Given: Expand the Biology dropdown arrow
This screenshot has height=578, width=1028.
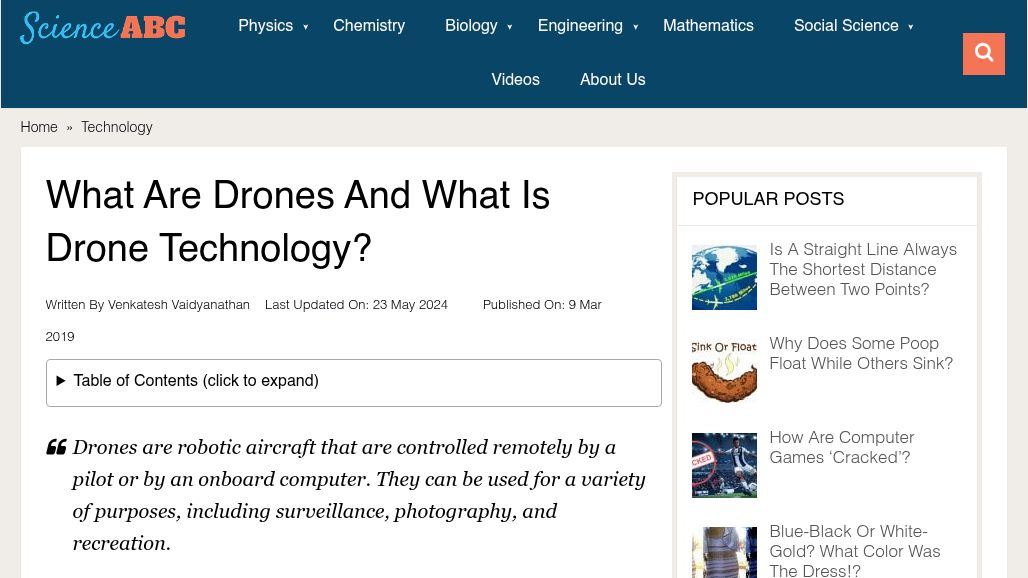Looking at the screenshot, I should pos(509,27).
